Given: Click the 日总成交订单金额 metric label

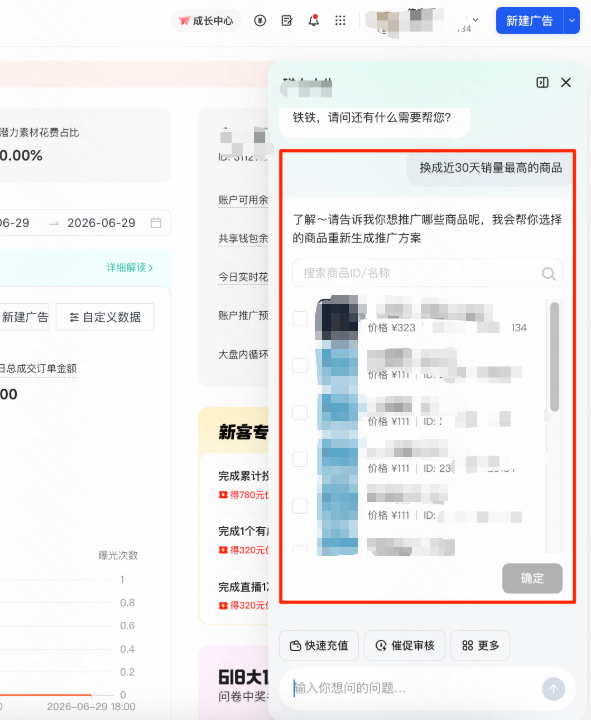Looking at the screenshot, I should (38, 368).
